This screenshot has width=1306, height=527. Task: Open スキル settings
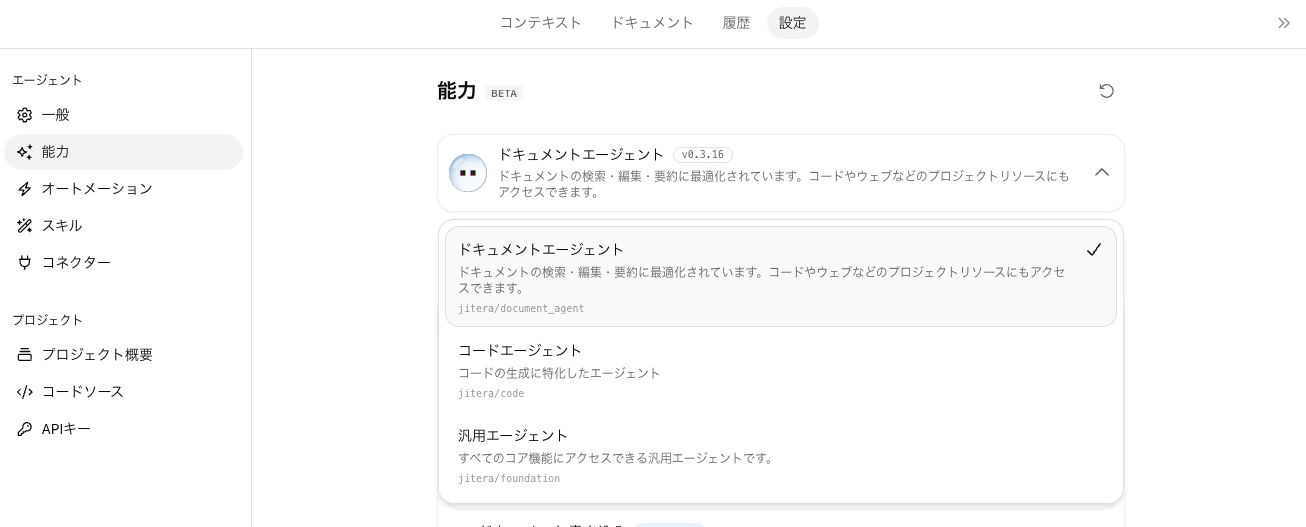click(124, 226)
